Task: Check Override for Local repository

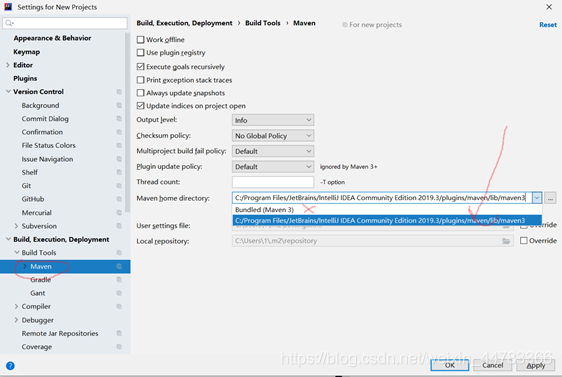Action: (x=524, y=240)
